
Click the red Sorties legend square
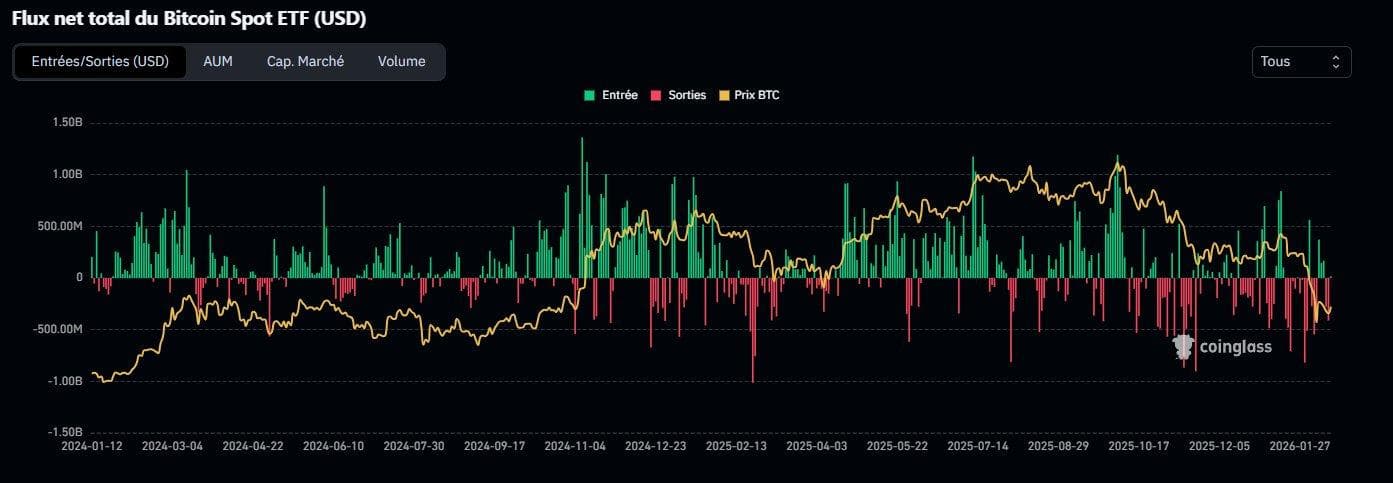[656, 95]
